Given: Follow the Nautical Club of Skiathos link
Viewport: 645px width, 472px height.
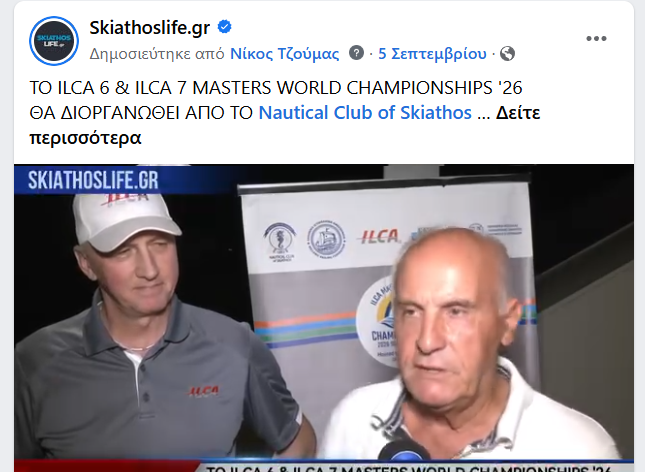Looking at the screenshot, I should click(x=365, y=112).
